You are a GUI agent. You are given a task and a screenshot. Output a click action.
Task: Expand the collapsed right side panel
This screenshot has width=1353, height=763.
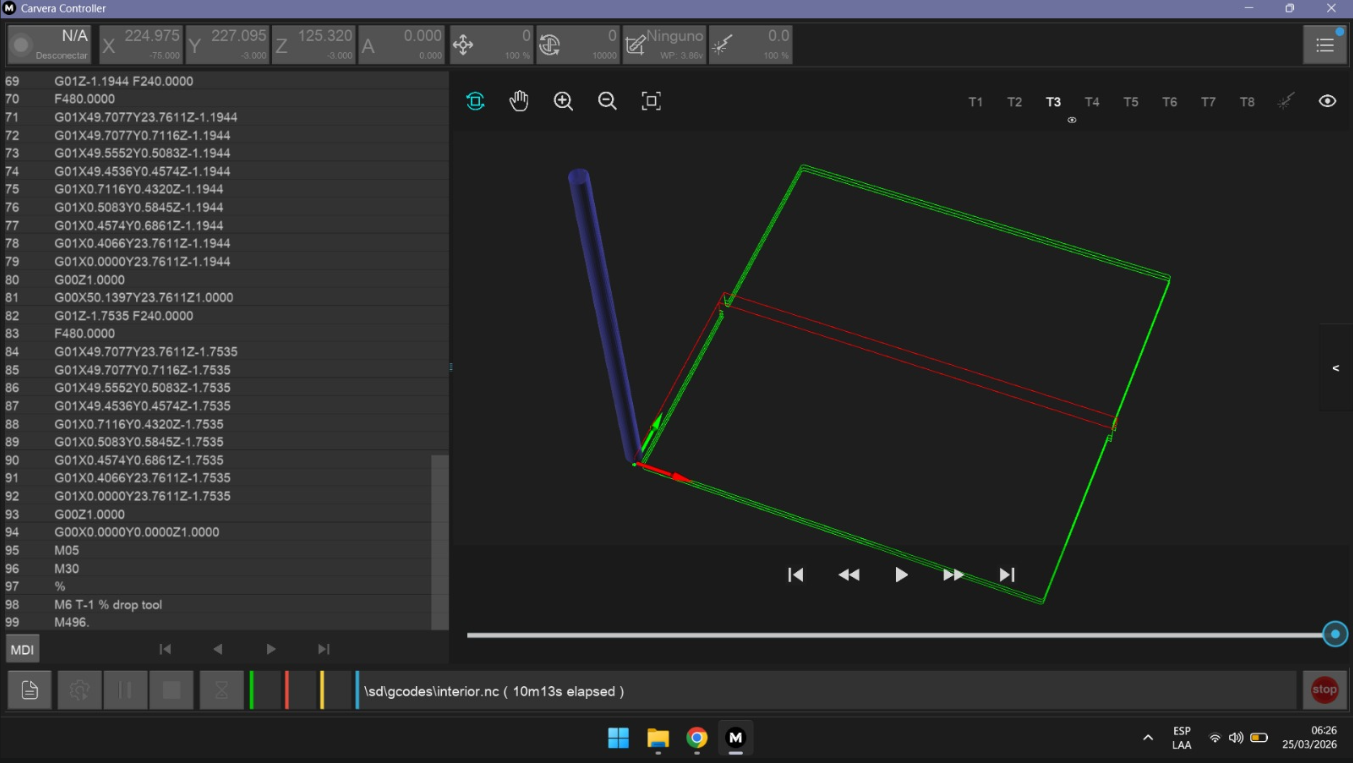(x=1336, y=368)
